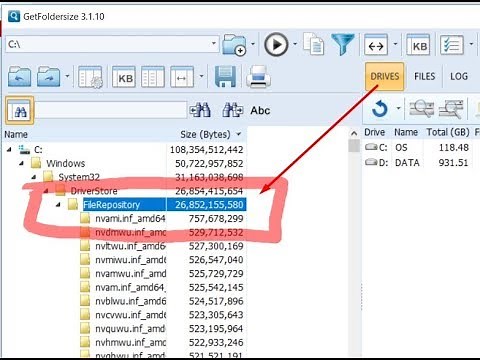Click the find previous binoculars icon
This screenshot has height=360, width=480.
click(x=200, y=110)
